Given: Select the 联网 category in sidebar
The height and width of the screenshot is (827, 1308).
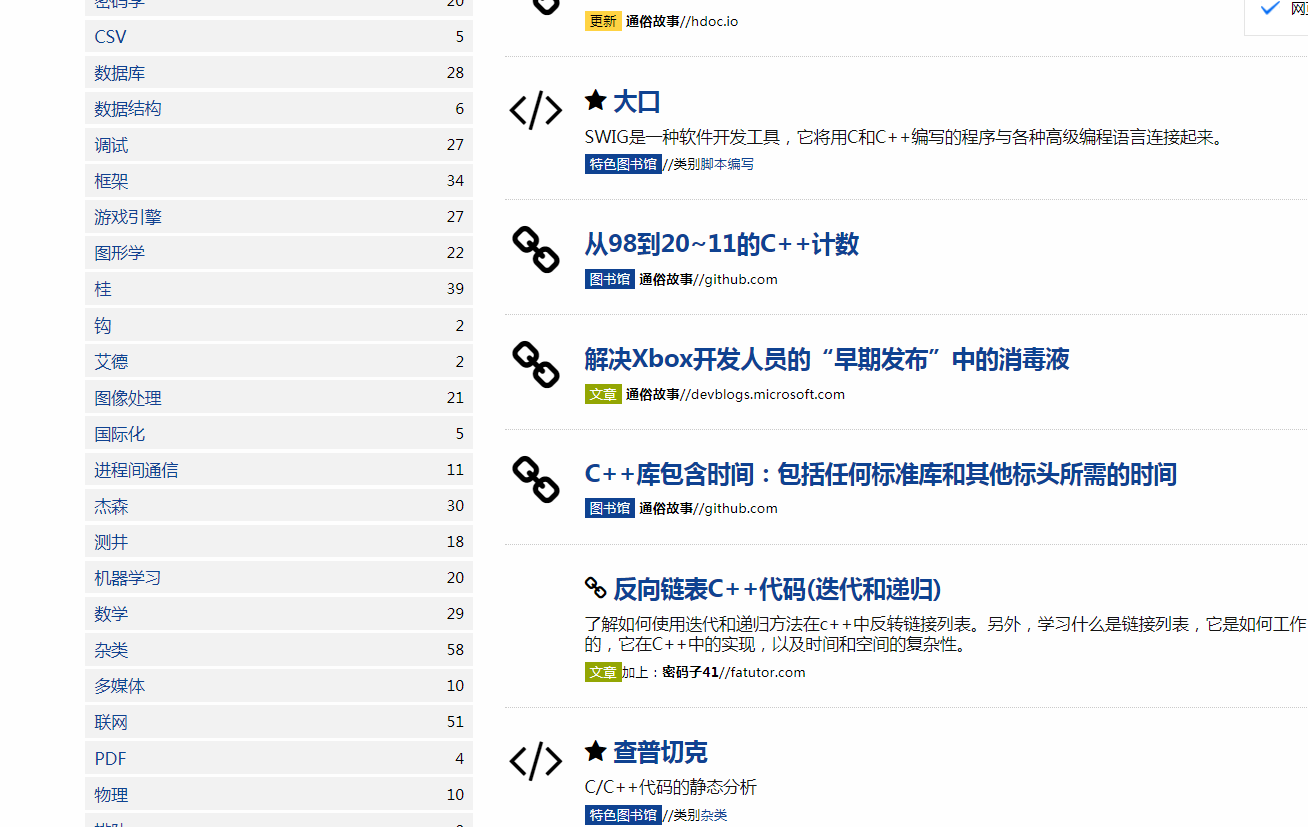Looking at the screenshot, I should pos(279,722).
